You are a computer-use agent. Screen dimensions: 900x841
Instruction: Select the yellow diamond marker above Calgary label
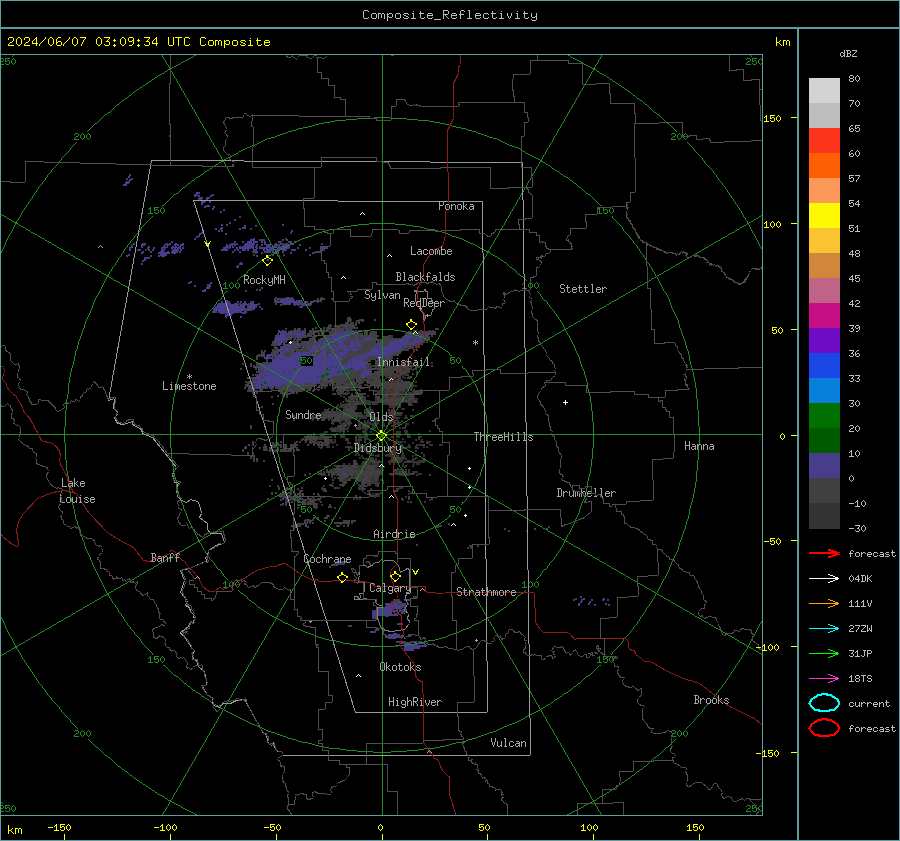[x=395, y=576]
